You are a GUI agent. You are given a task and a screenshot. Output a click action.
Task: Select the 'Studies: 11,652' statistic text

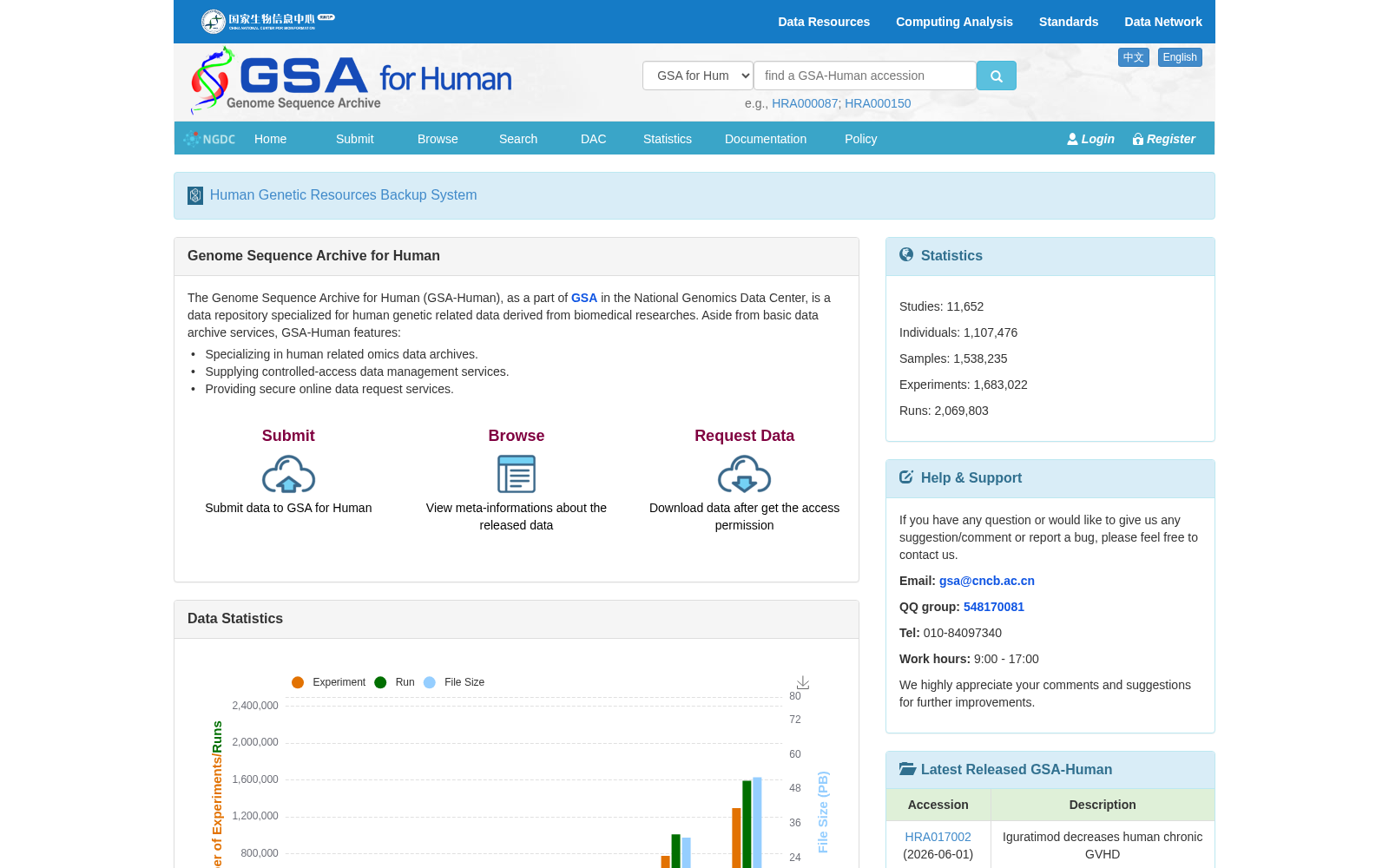tap(941, 306)
